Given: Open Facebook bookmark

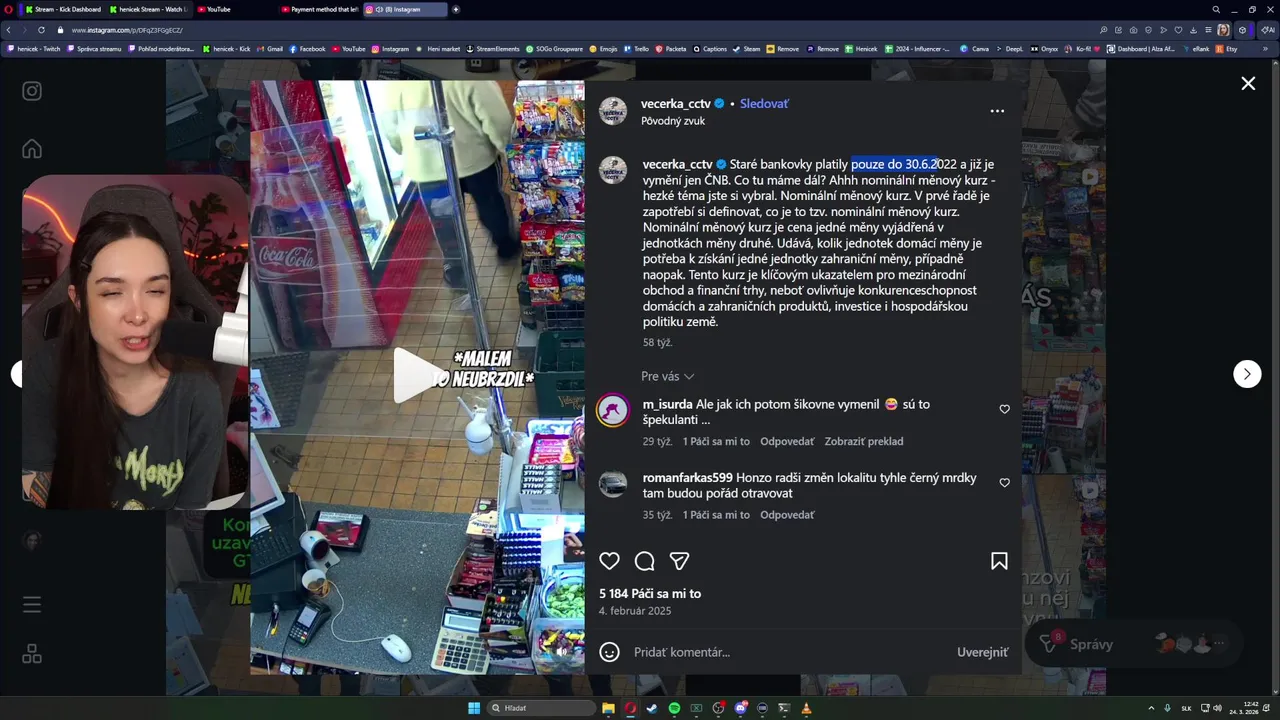Looking at the screenshot, I should (x=308, y=48).
